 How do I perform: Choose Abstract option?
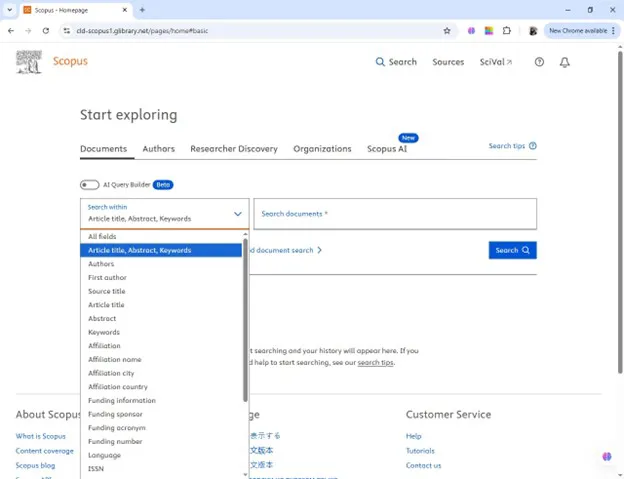[161, 318]
